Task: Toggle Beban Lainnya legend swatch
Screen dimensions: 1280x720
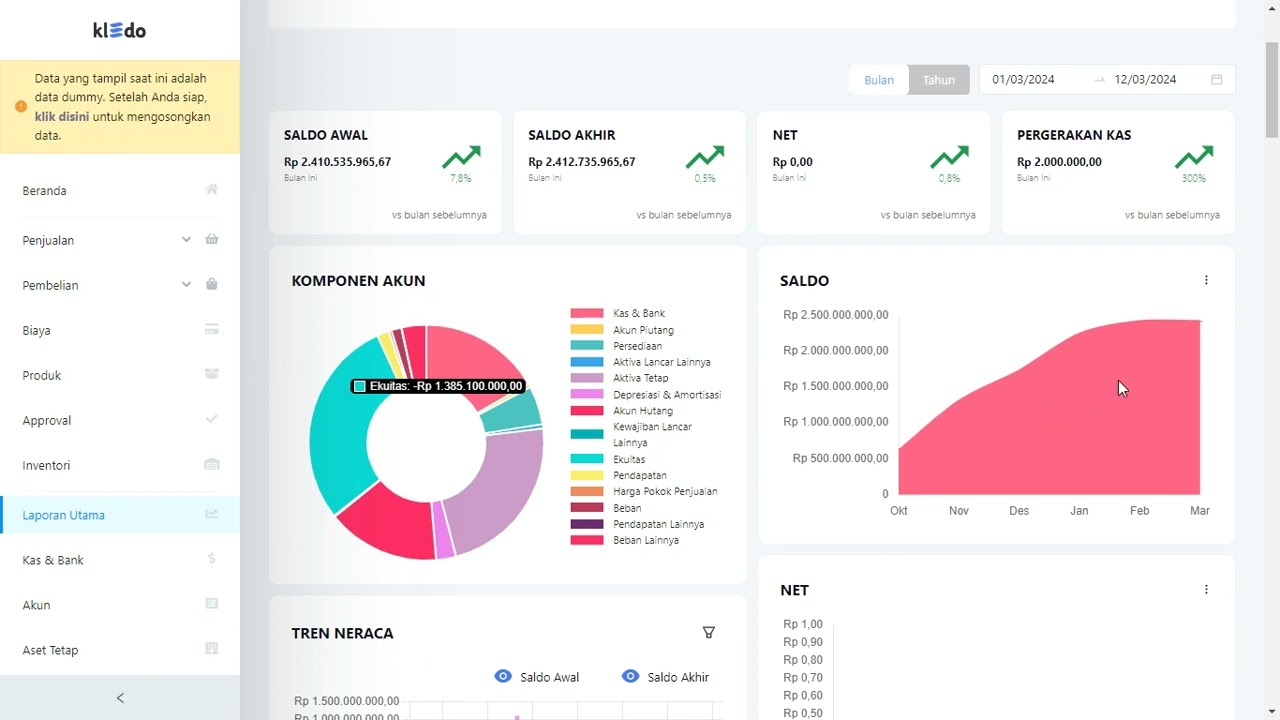Action: tap(587, 540)
